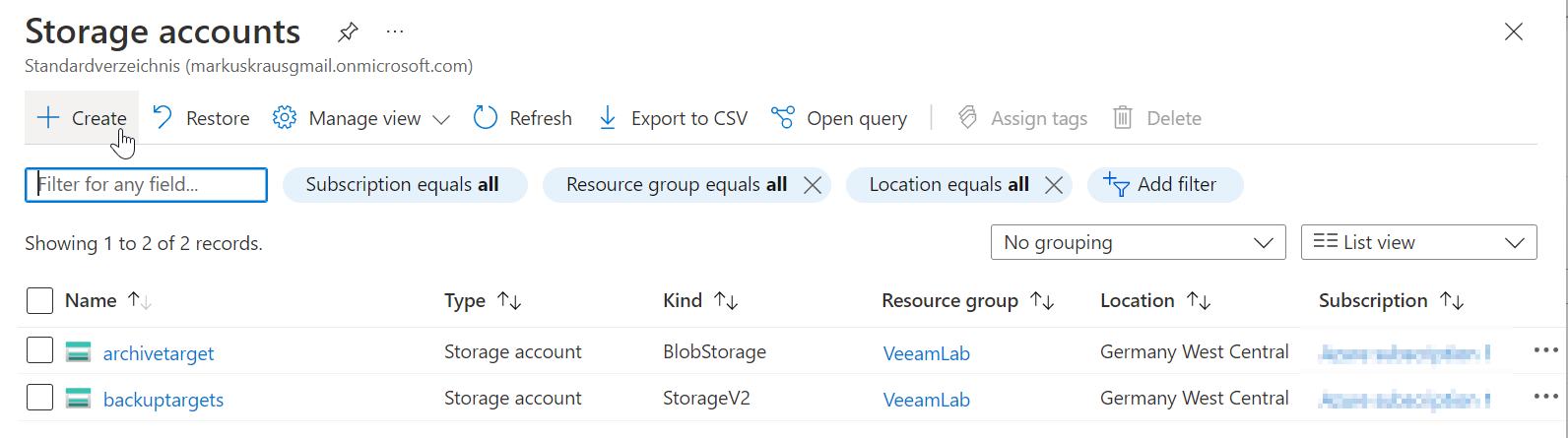Open the List view dropdown
This screenshot has height=438, width=1568.
click(x=1418, y=243)
